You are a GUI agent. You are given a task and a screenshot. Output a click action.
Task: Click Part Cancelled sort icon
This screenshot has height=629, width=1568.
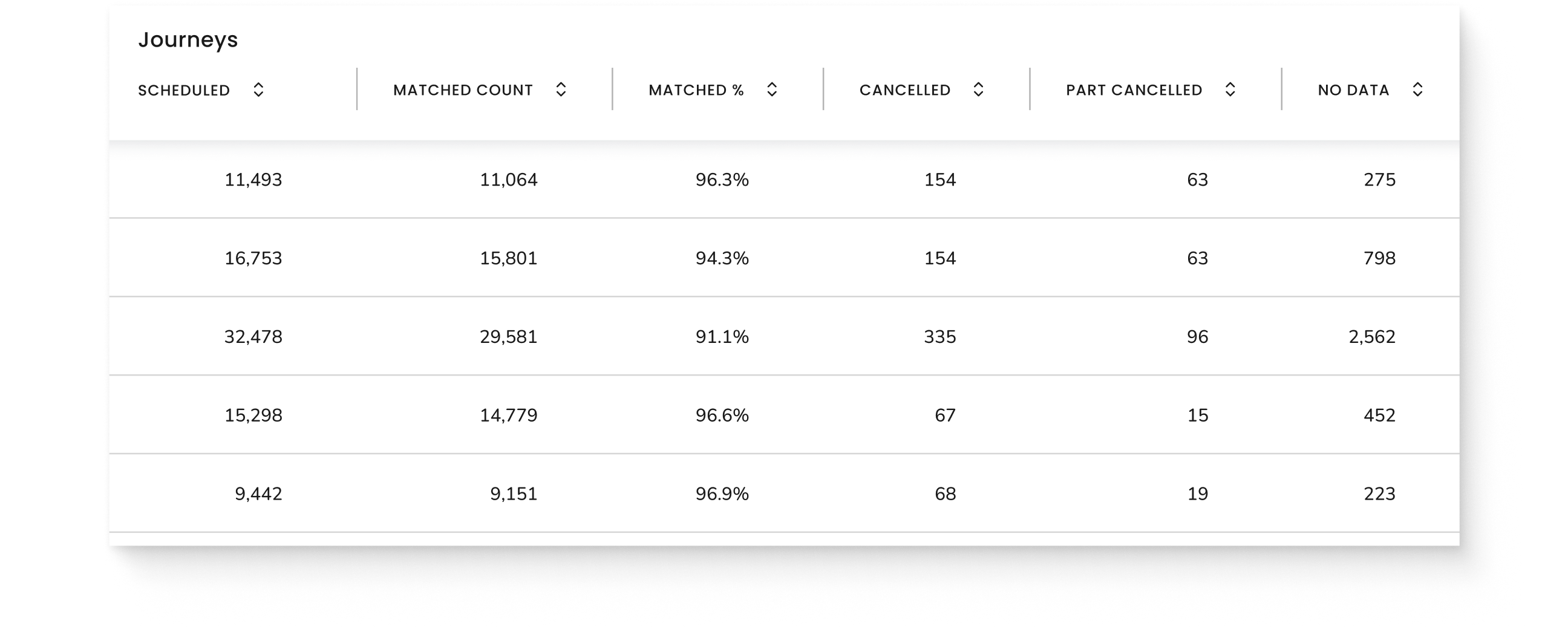tap(1230, 90)
